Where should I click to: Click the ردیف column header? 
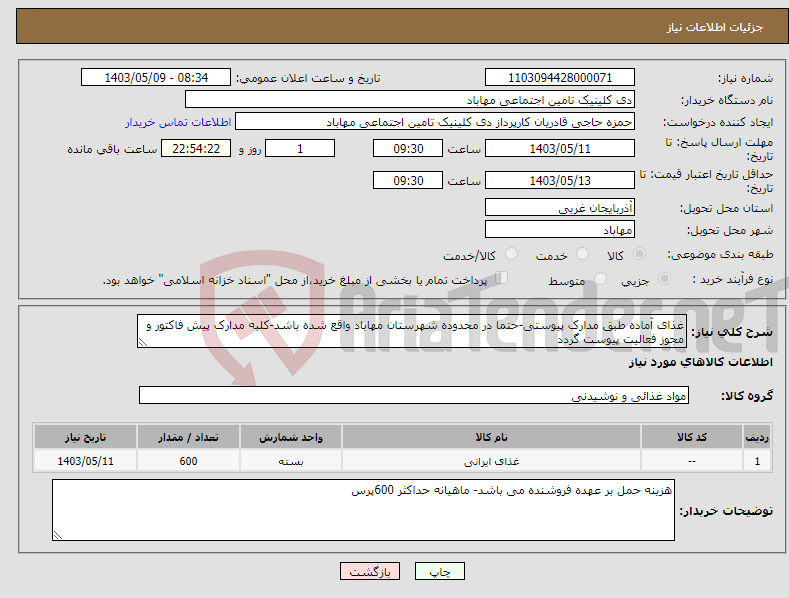point(757,437)
